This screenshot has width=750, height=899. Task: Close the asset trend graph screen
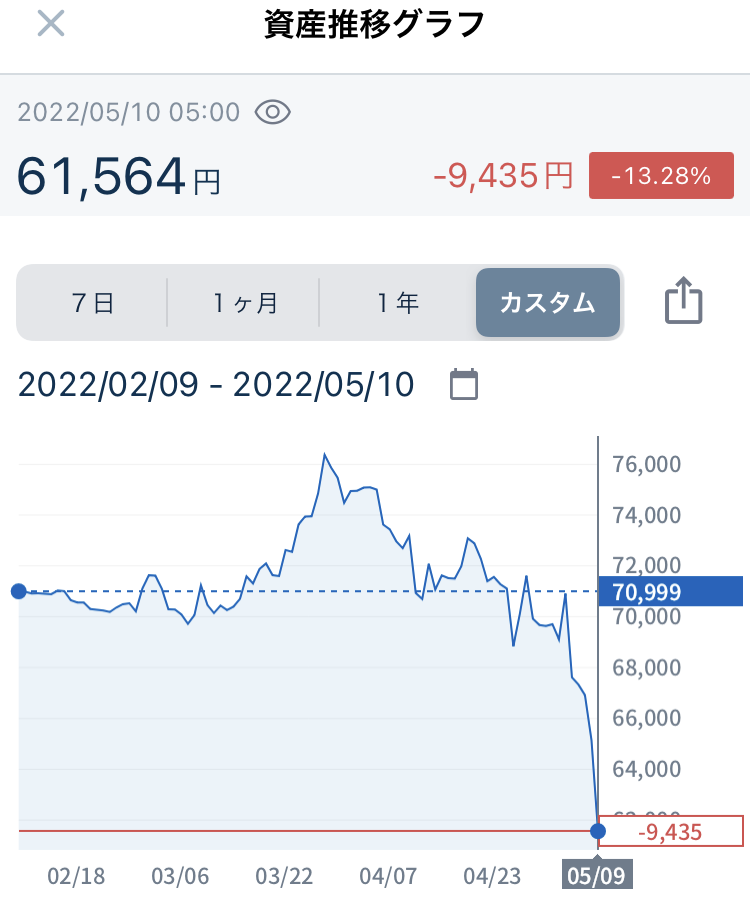[51, 24]
